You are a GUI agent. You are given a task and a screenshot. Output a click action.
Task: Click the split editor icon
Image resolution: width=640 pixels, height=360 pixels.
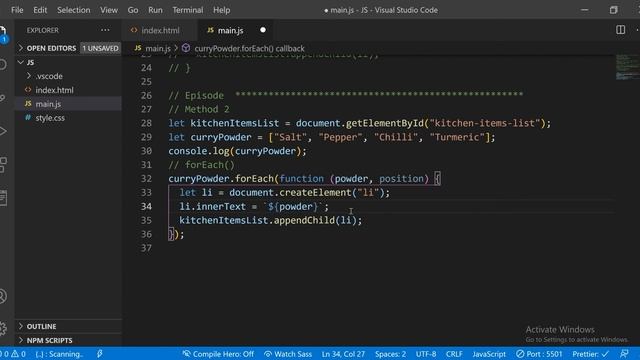click(620, 30)
